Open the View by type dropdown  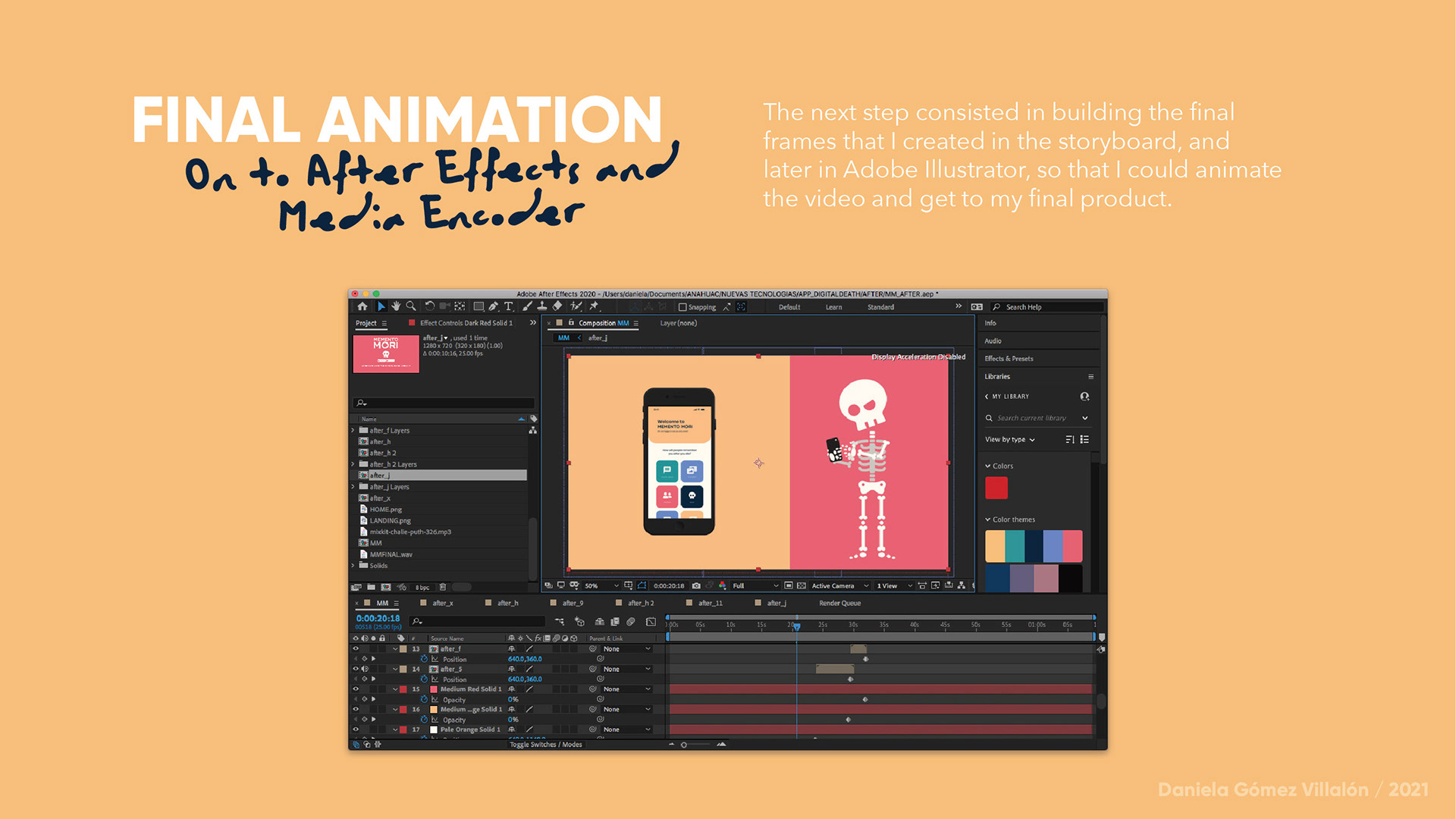click(x=1009, y=440)
